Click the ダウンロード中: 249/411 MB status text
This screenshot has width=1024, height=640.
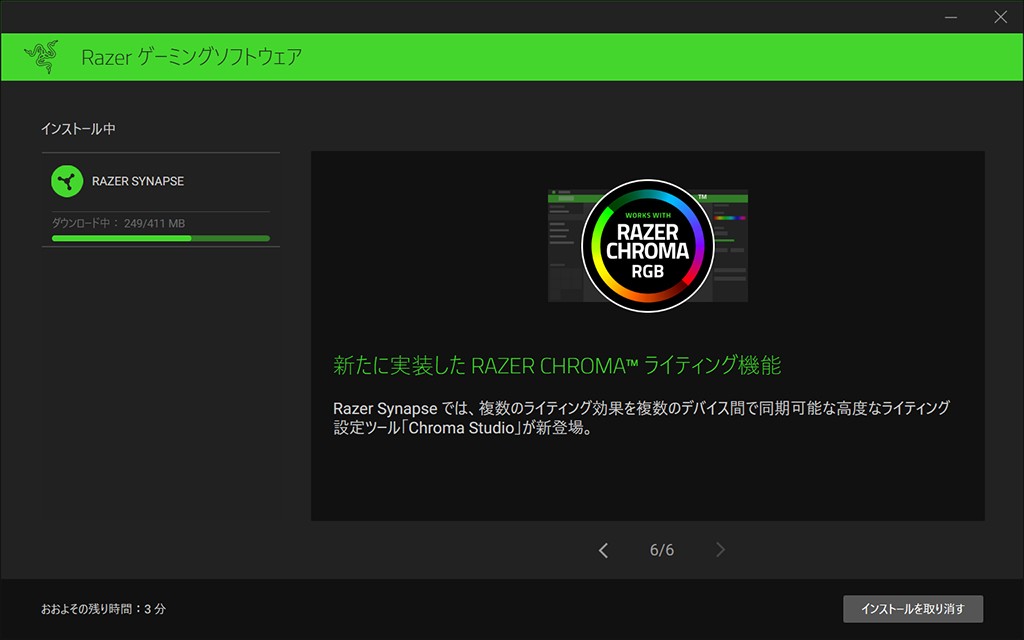(x=118, y=223)
